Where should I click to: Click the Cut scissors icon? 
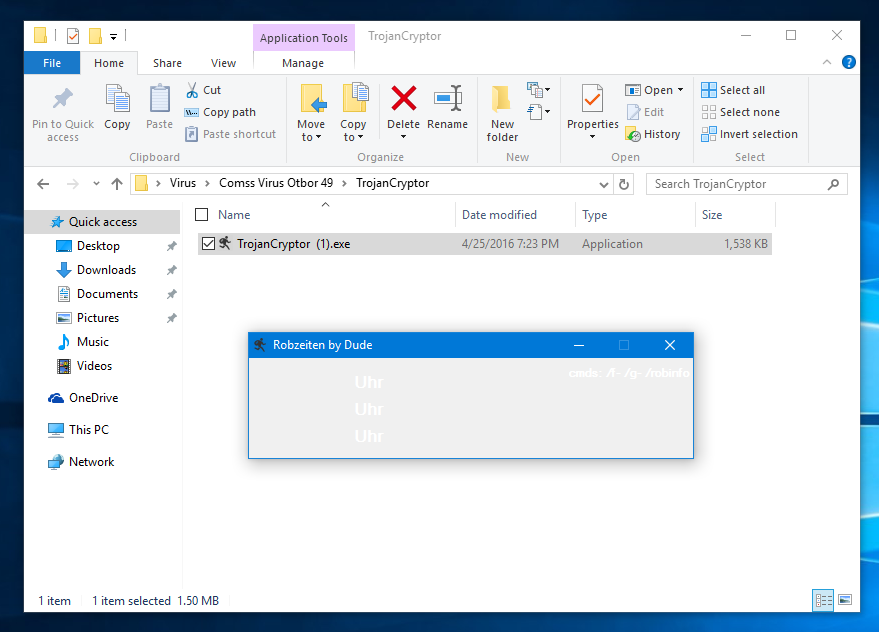point(192,90)
